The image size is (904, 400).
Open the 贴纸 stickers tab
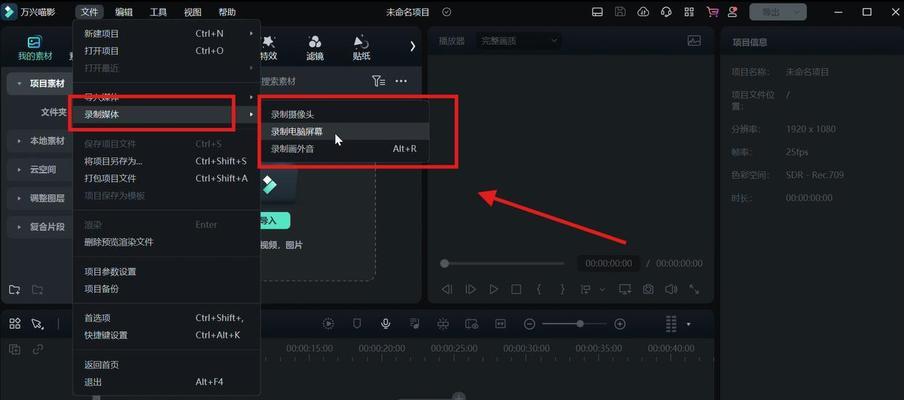[361, 48]
